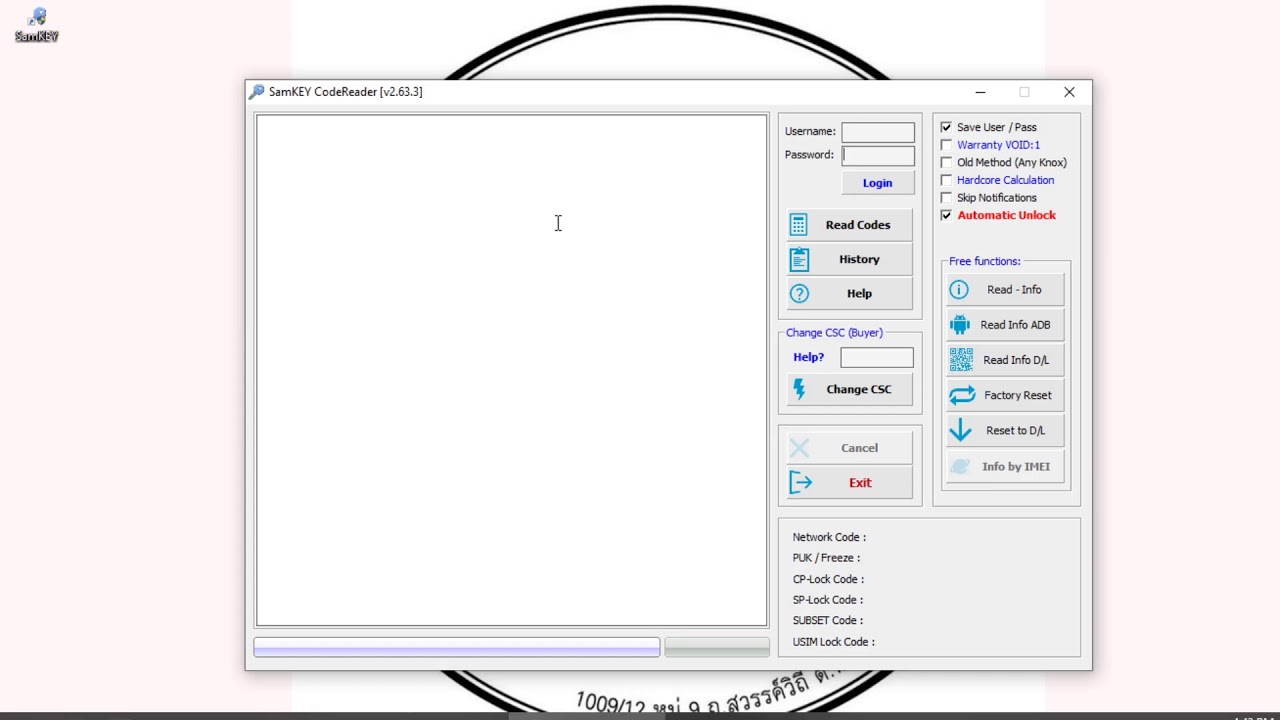This screenshot has width=1280, height=720.
Task: Click the CP-Lock Code label
Action: click(828, 579)
